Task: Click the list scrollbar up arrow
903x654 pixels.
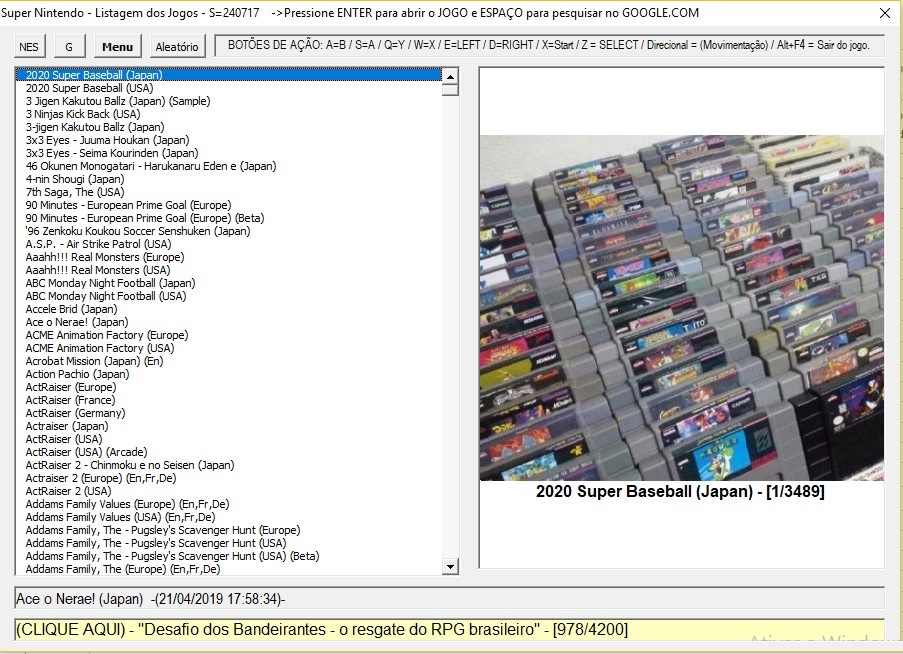Action: [x=450, y=76]
